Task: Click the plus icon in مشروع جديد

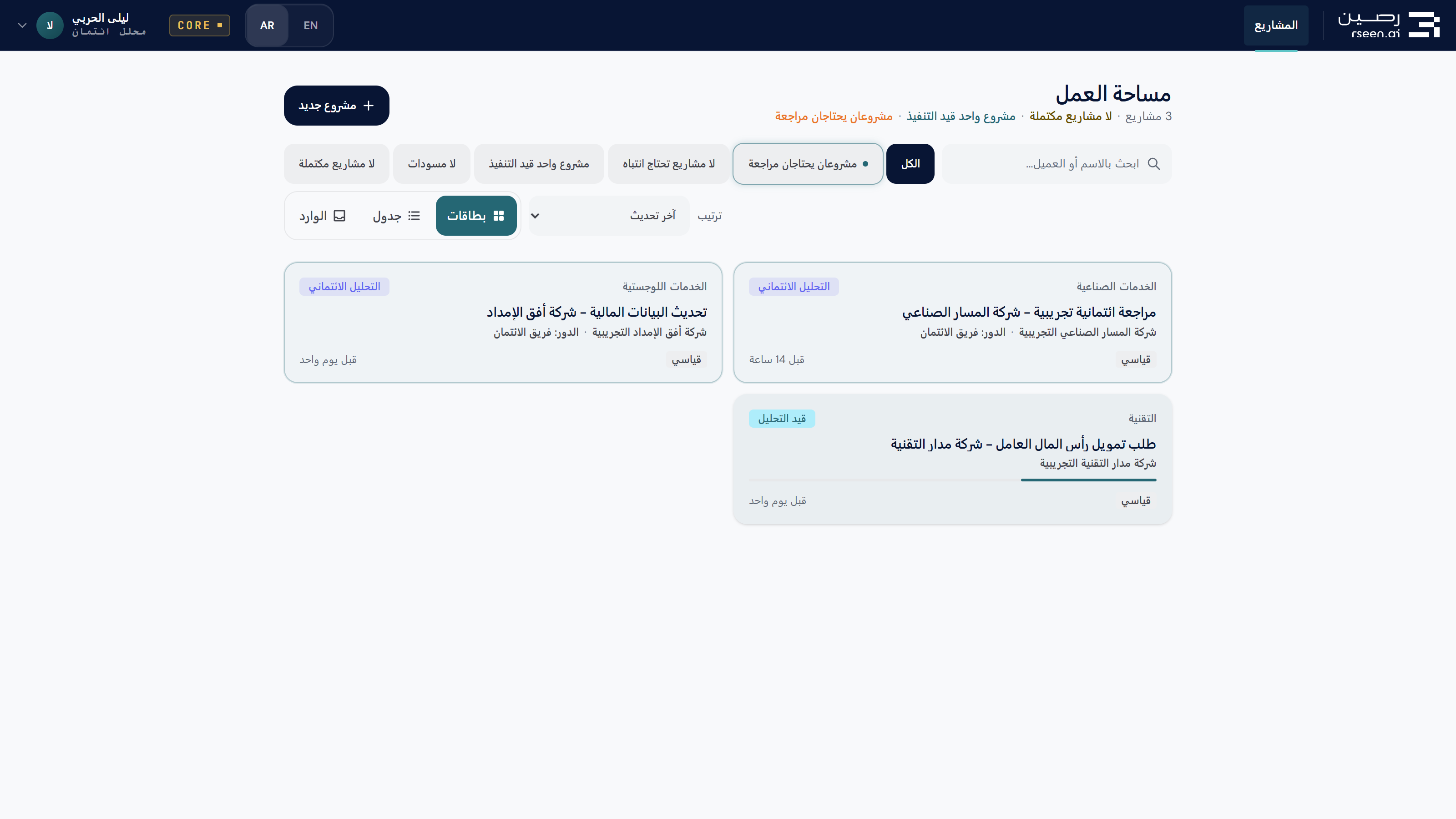Action: pos(369,106)
